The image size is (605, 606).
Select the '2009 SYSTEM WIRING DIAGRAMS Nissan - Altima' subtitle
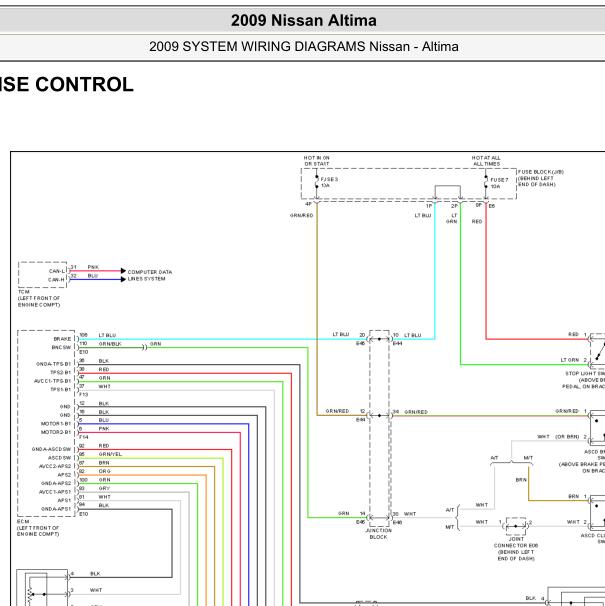[x=303, y=47]
